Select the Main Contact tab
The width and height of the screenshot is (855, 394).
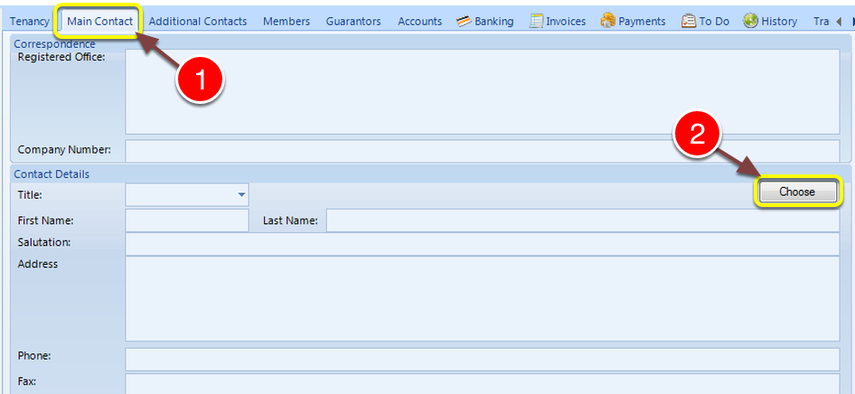[100, 21]
